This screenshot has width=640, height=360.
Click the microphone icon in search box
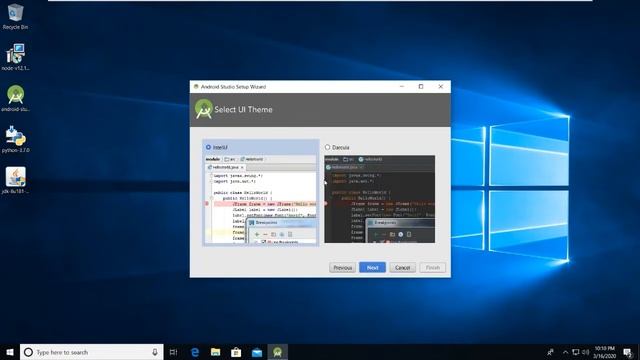(x=155, y=352)
